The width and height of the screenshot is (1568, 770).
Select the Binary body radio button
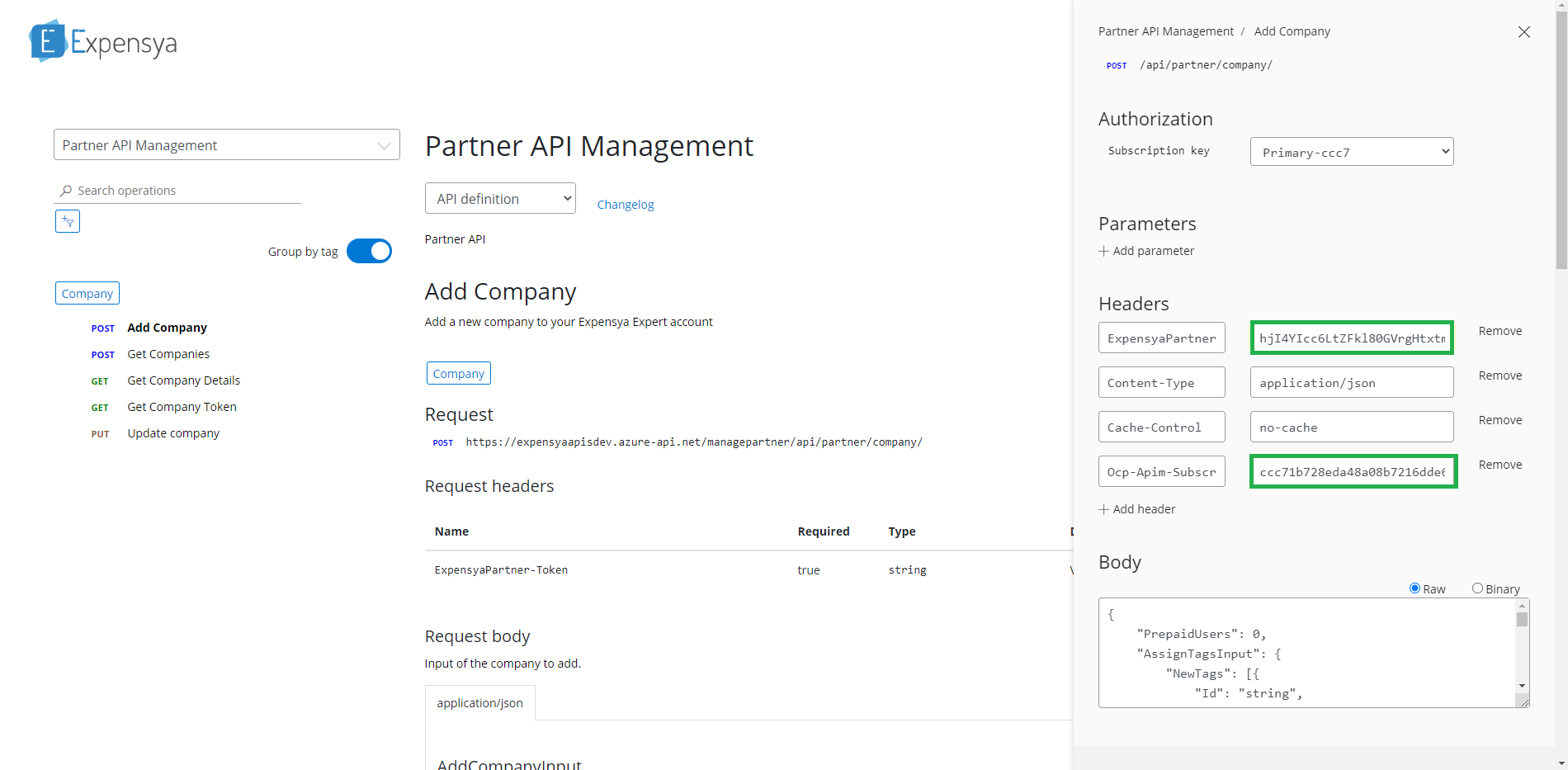1477,588
